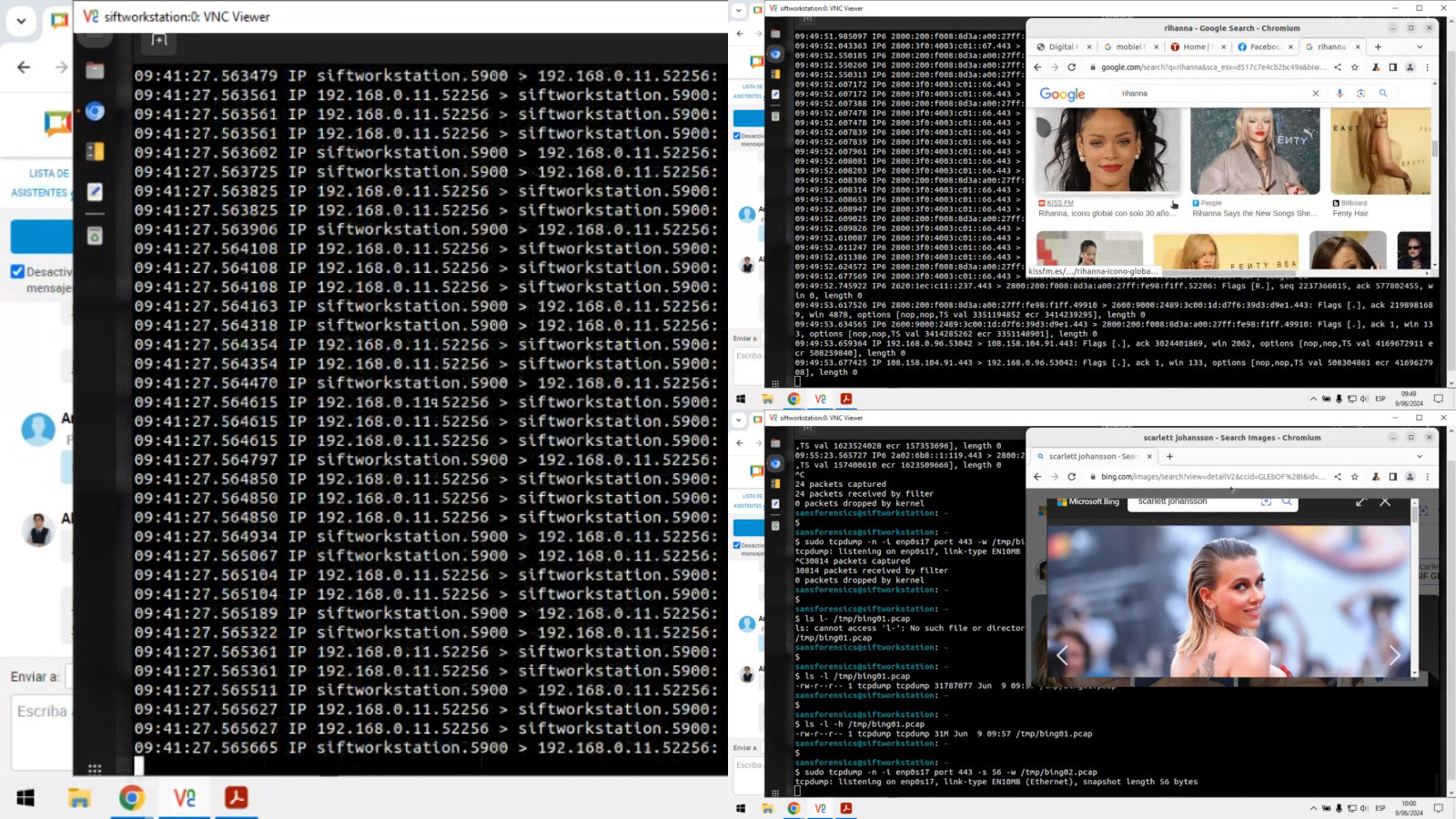Launch Chromium from the large VNC window dock
Viewport: 1456px width, 819px height.
[95, 112]
